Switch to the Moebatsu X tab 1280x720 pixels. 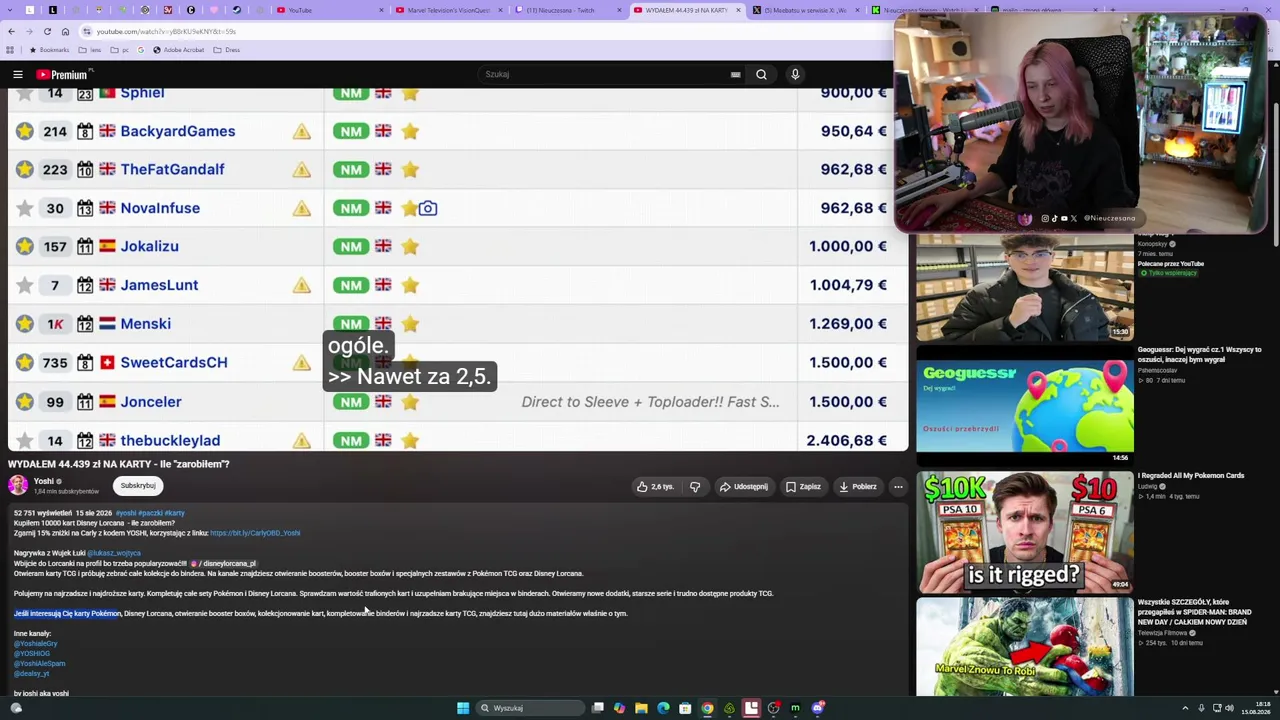[806, 10]
